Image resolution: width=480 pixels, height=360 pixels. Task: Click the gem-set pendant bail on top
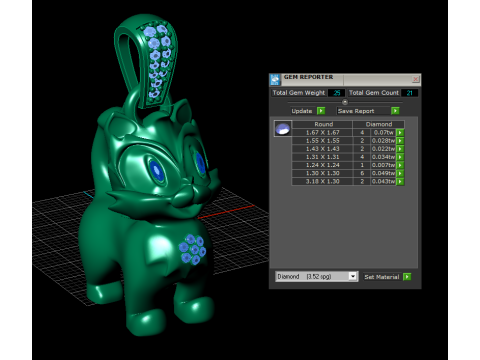tap(147, 62)
